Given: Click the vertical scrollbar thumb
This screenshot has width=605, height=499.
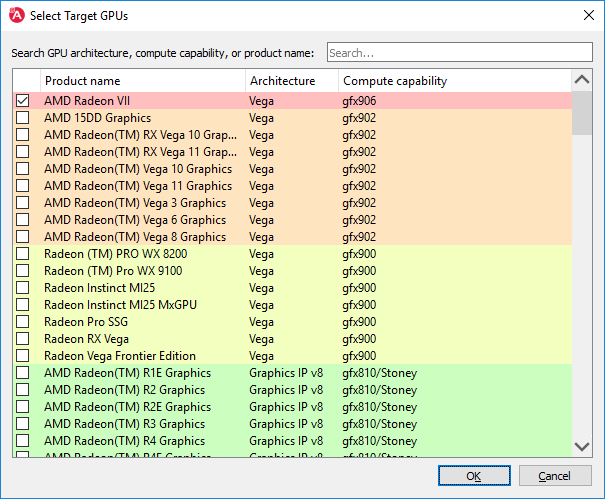Looking at the screenshot, I should [581, 112].
